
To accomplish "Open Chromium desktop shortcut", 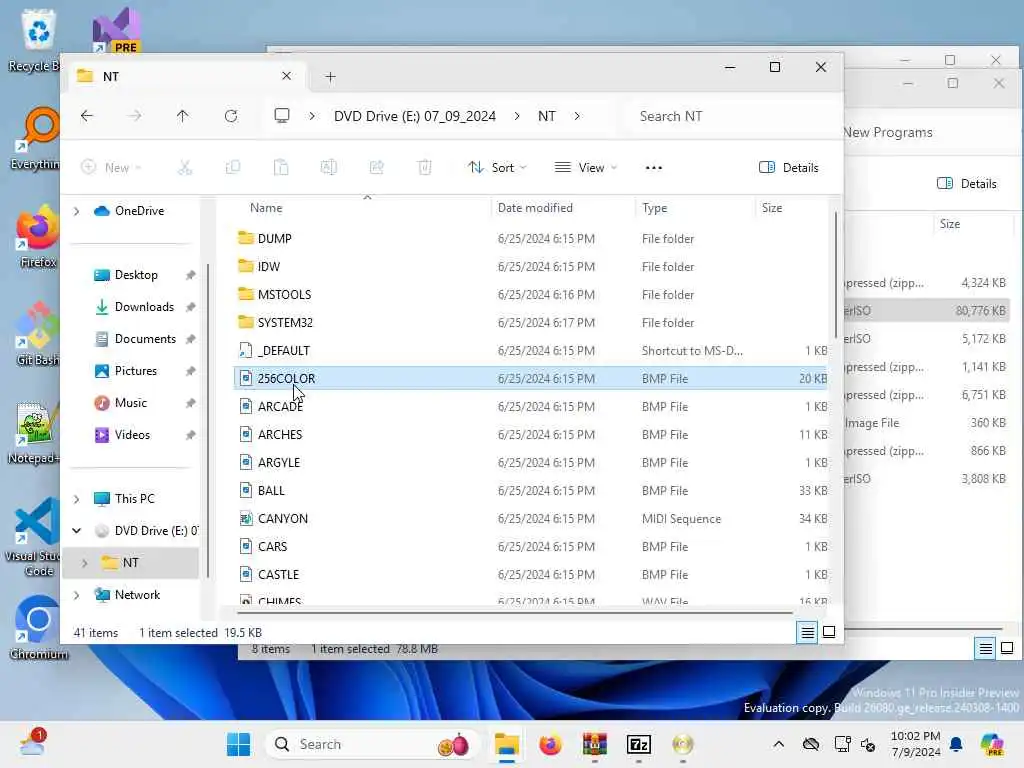I will (38, 628).
